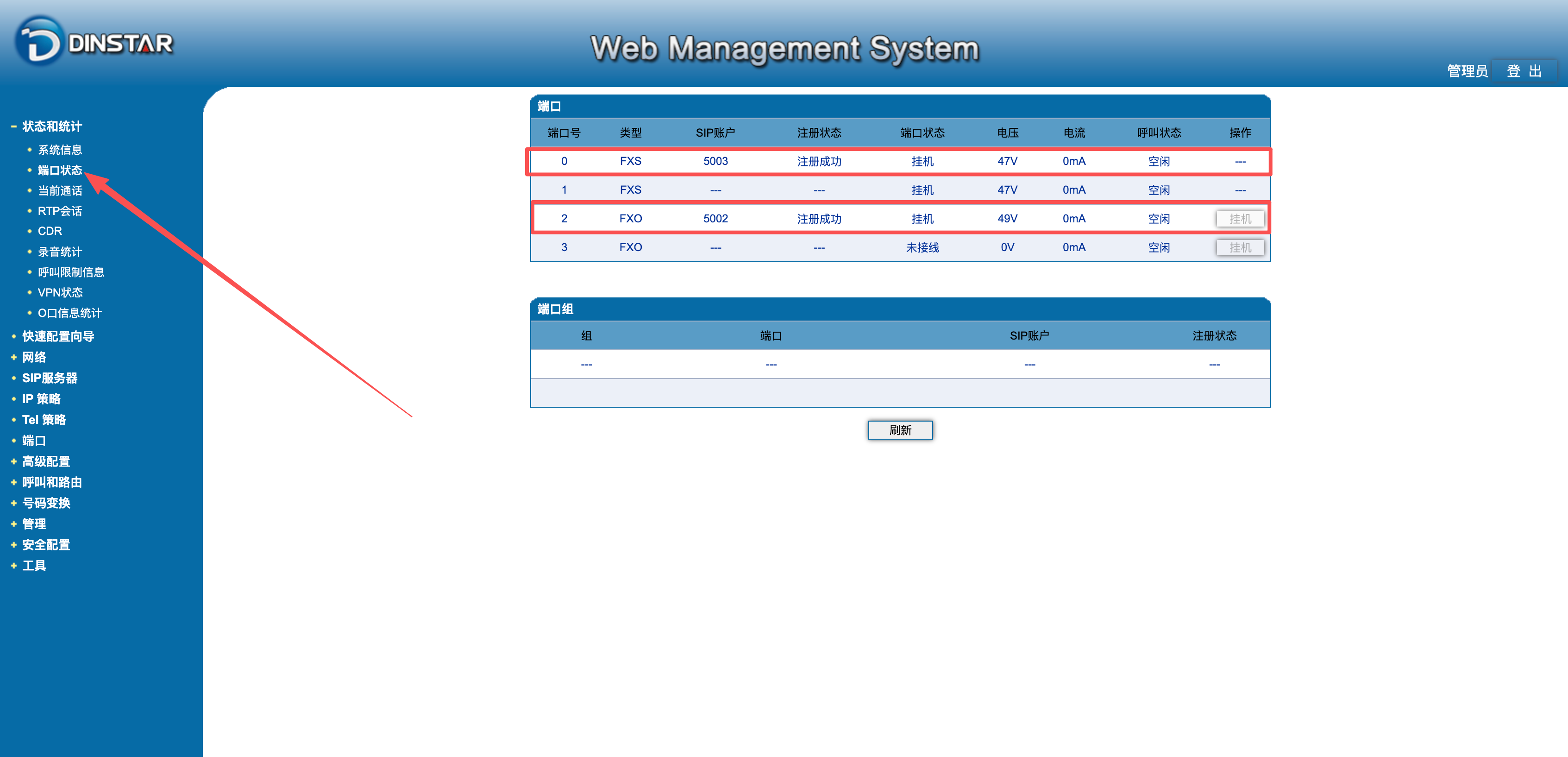
Task: Click the Web Management System title
Action: (784, 48)
